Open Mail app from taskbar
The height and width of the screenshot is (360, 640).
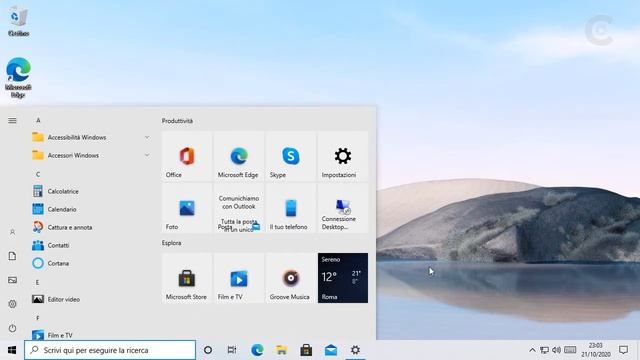coord(331,350)
